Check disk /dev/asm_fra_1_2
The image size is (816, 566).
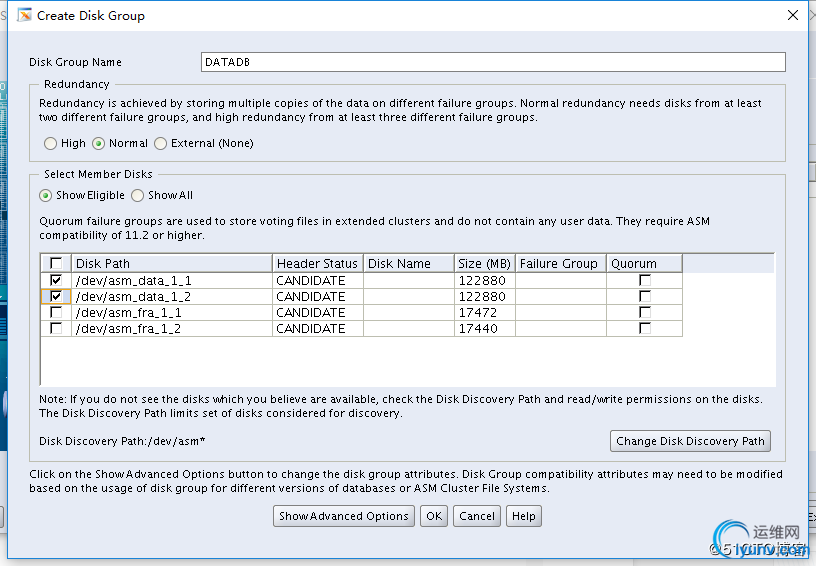56,329
